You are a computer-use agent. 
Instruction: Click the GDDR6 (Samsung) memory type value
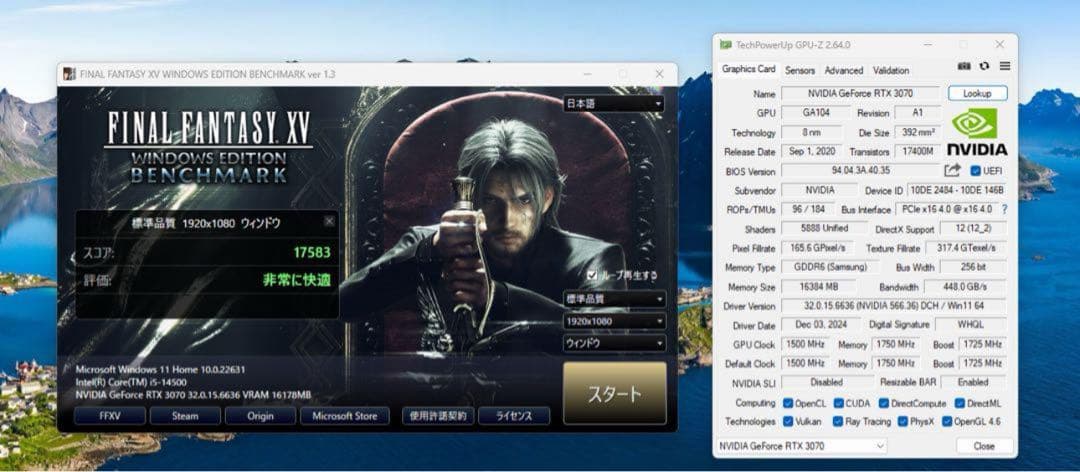click(x=831, y=267)
